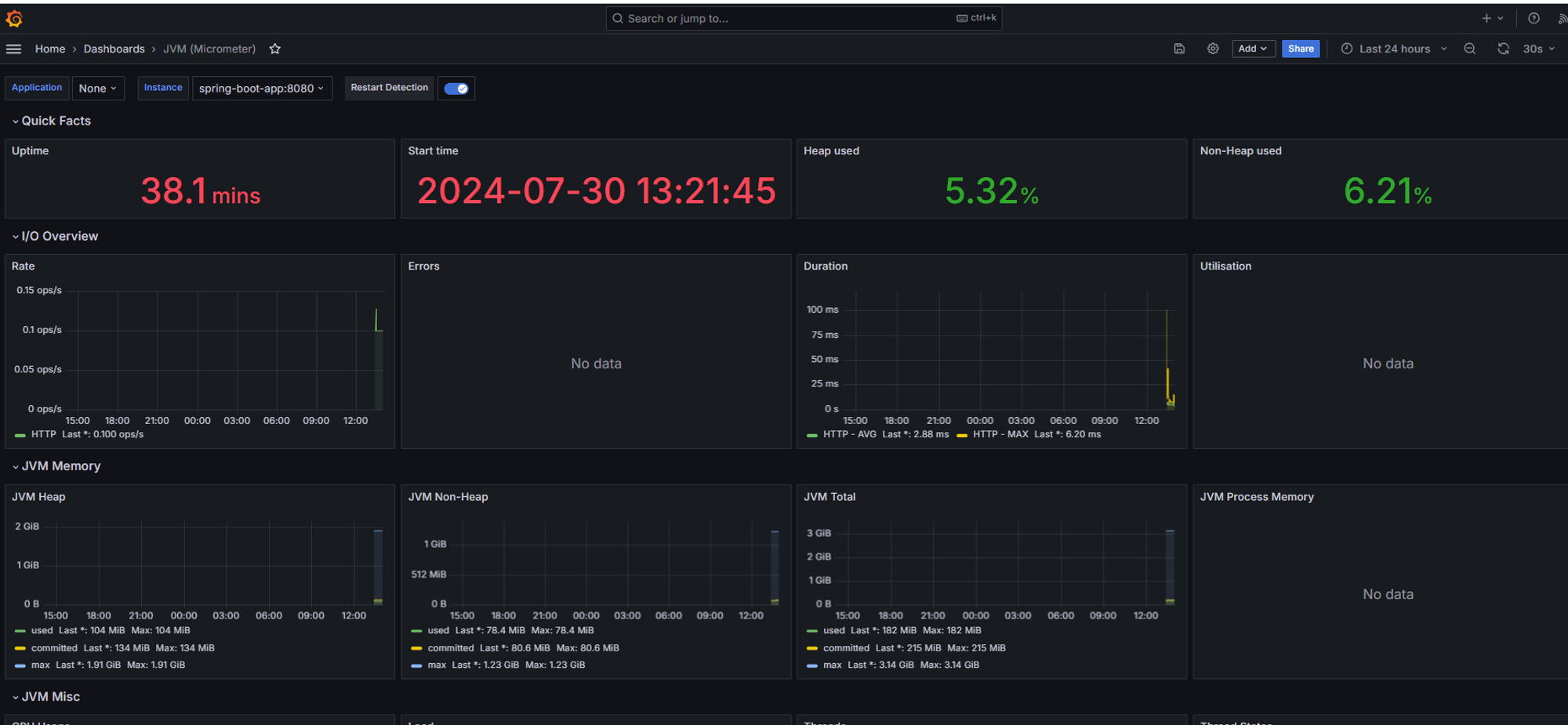Click the Grafana logo icon
Viewport: 1568px width, 725px height.
tap(14, 18)
